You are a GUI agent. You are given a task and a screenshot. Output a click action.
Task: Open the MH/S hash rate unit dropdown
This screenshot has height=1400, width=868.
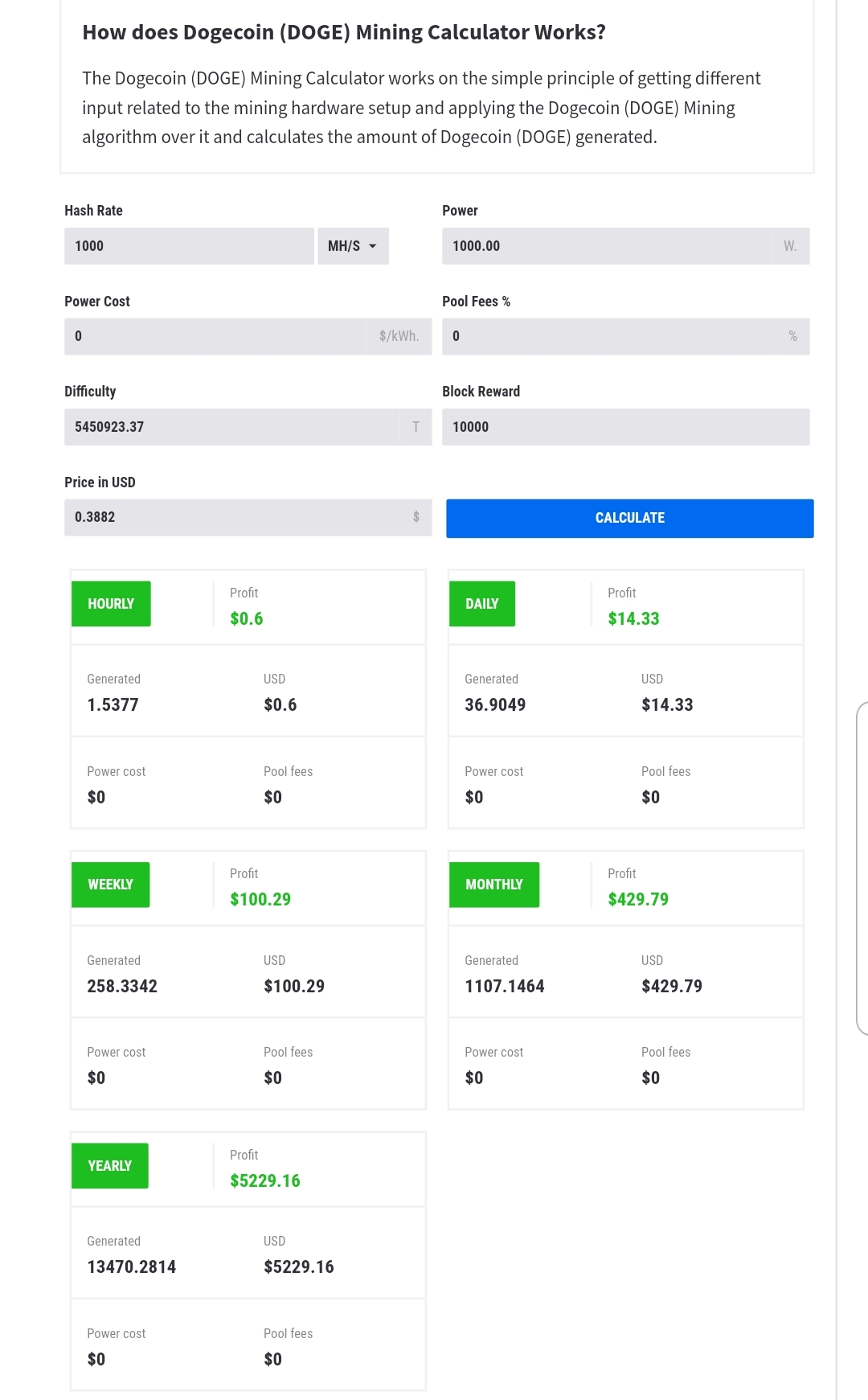[353, 246]
